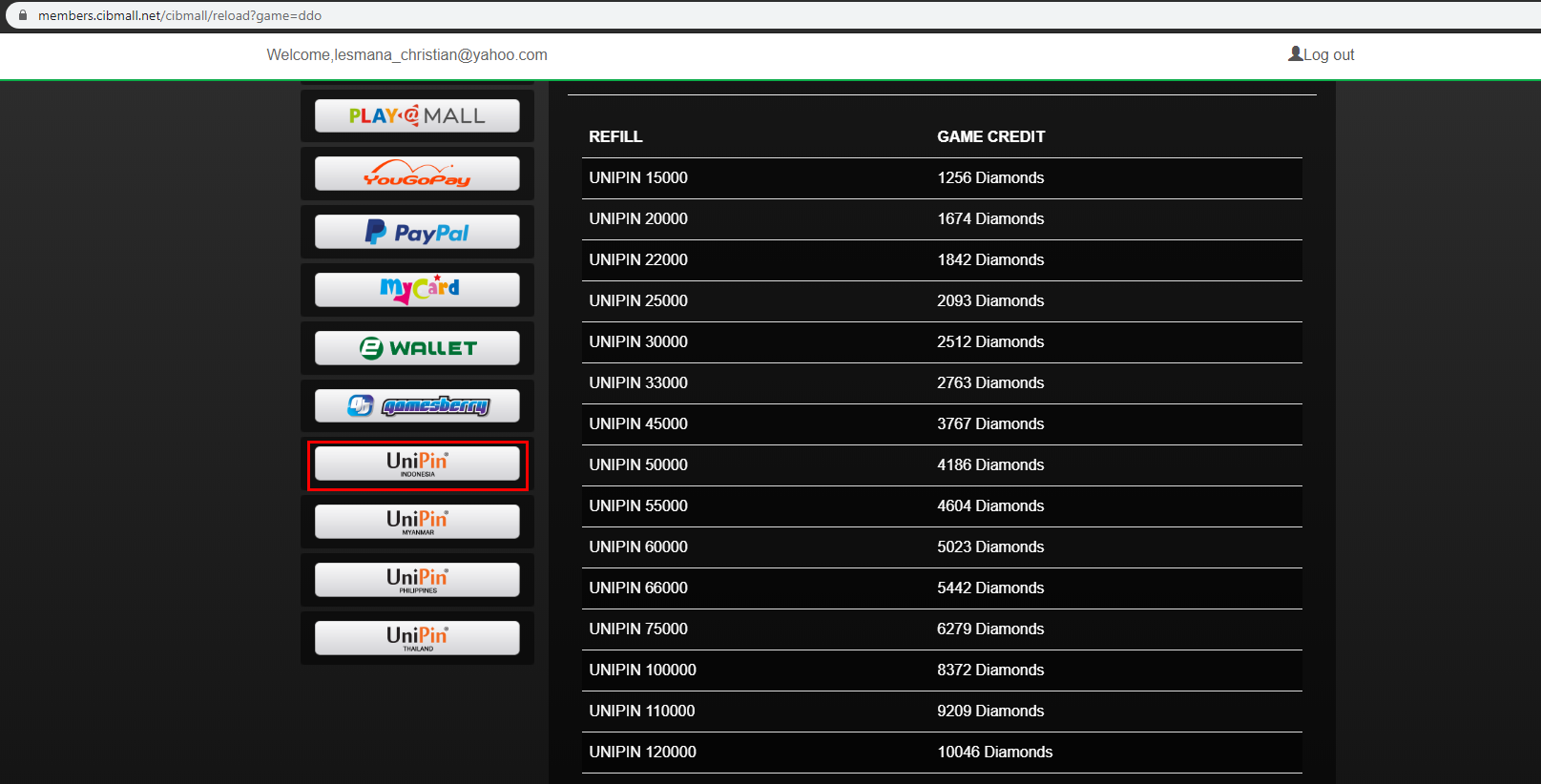Select the UNIPIN 50000 refill row
Viewport: 1541px width, 784px height.
[x=942, y=465]
